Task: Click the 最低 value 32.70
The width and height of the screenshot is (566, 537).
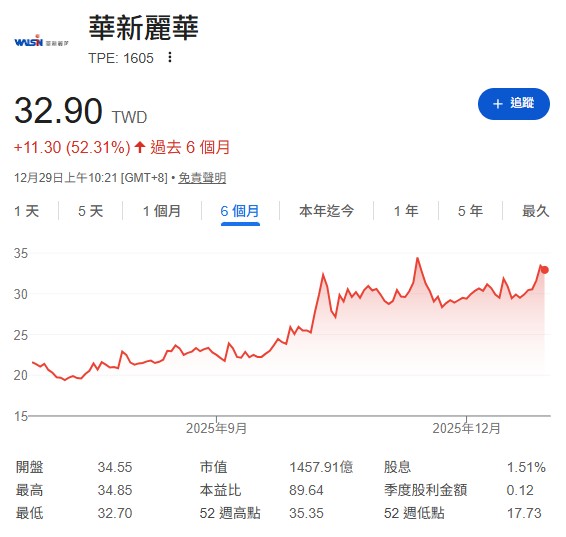Action: click(x=115, y=513)
